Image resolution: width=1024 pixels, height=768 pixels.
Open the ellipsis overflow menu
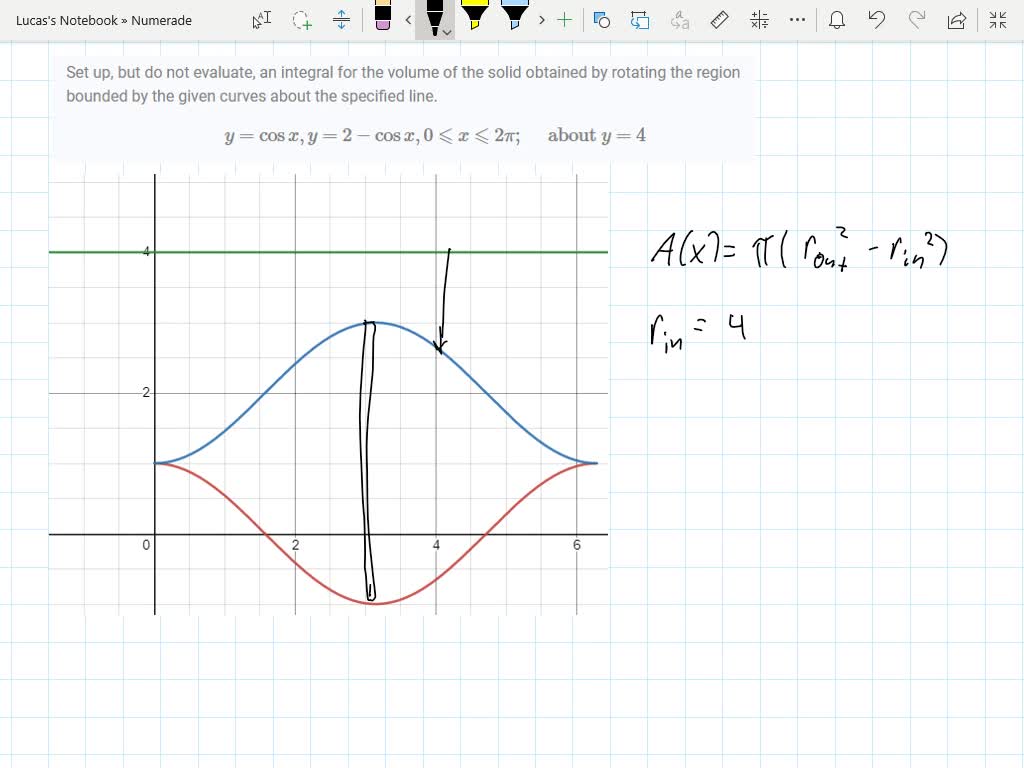(x=797, y=19)
